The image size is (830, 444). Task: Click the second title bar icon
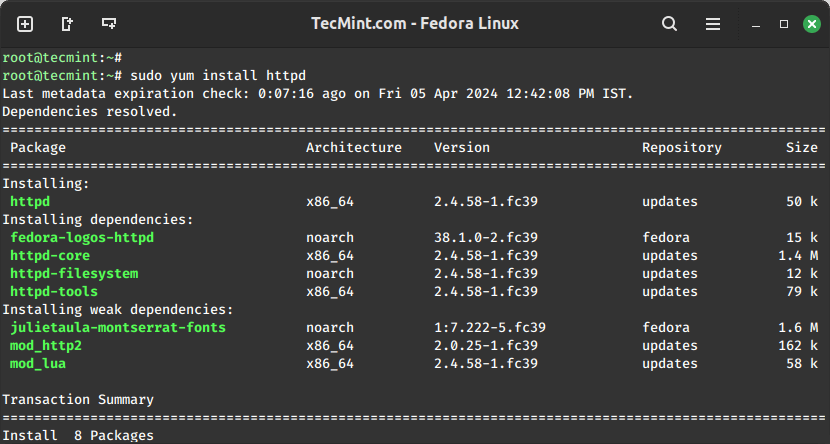click(x=67, y=23)
